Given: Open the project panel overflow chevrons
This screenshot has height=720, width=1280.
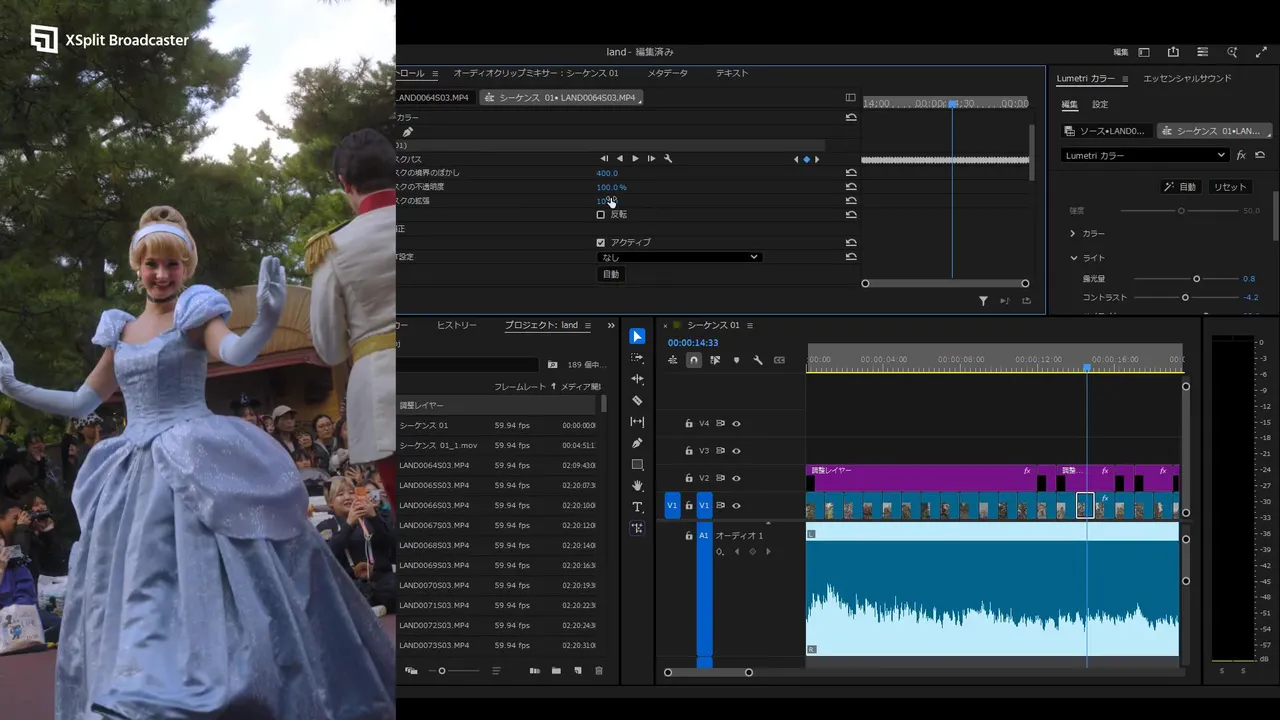Looking at the screenshot, I should pos(611,325).
